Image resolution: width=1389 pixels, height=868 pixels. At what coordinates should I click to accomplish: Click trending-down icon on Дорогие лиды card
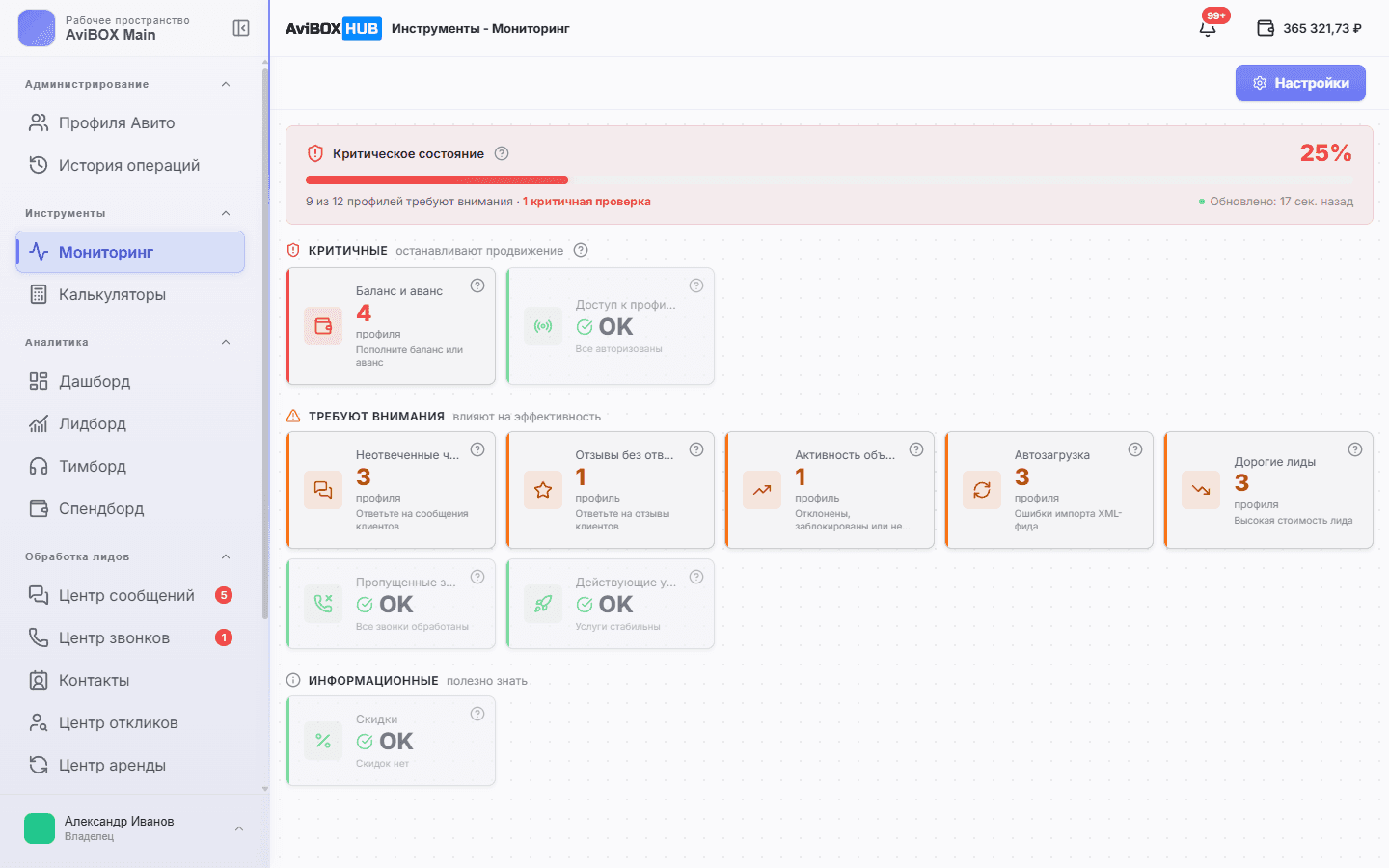1201,490
